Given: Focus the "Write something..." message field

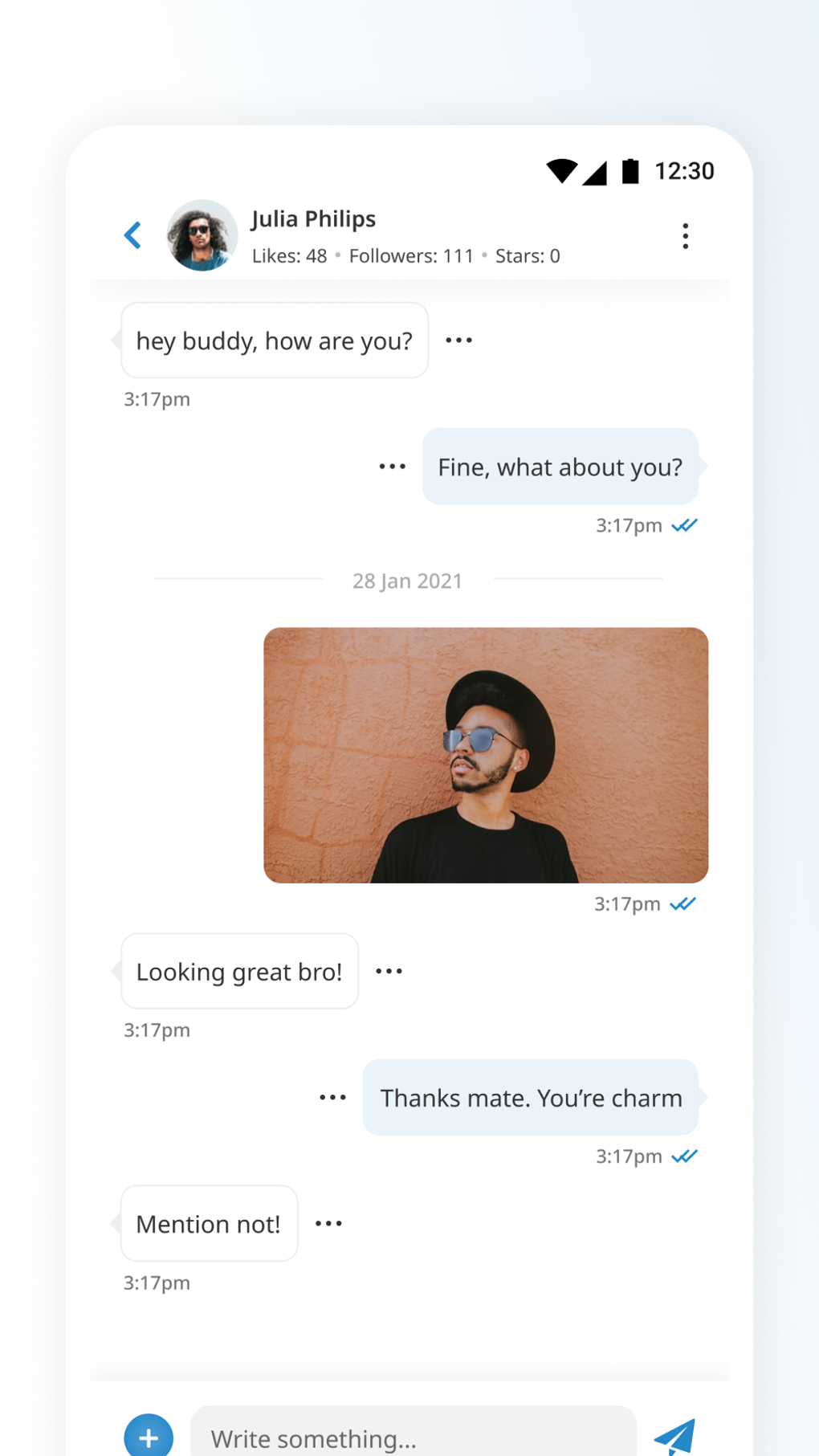Looking at the screenshot, I should point(413,1438).
